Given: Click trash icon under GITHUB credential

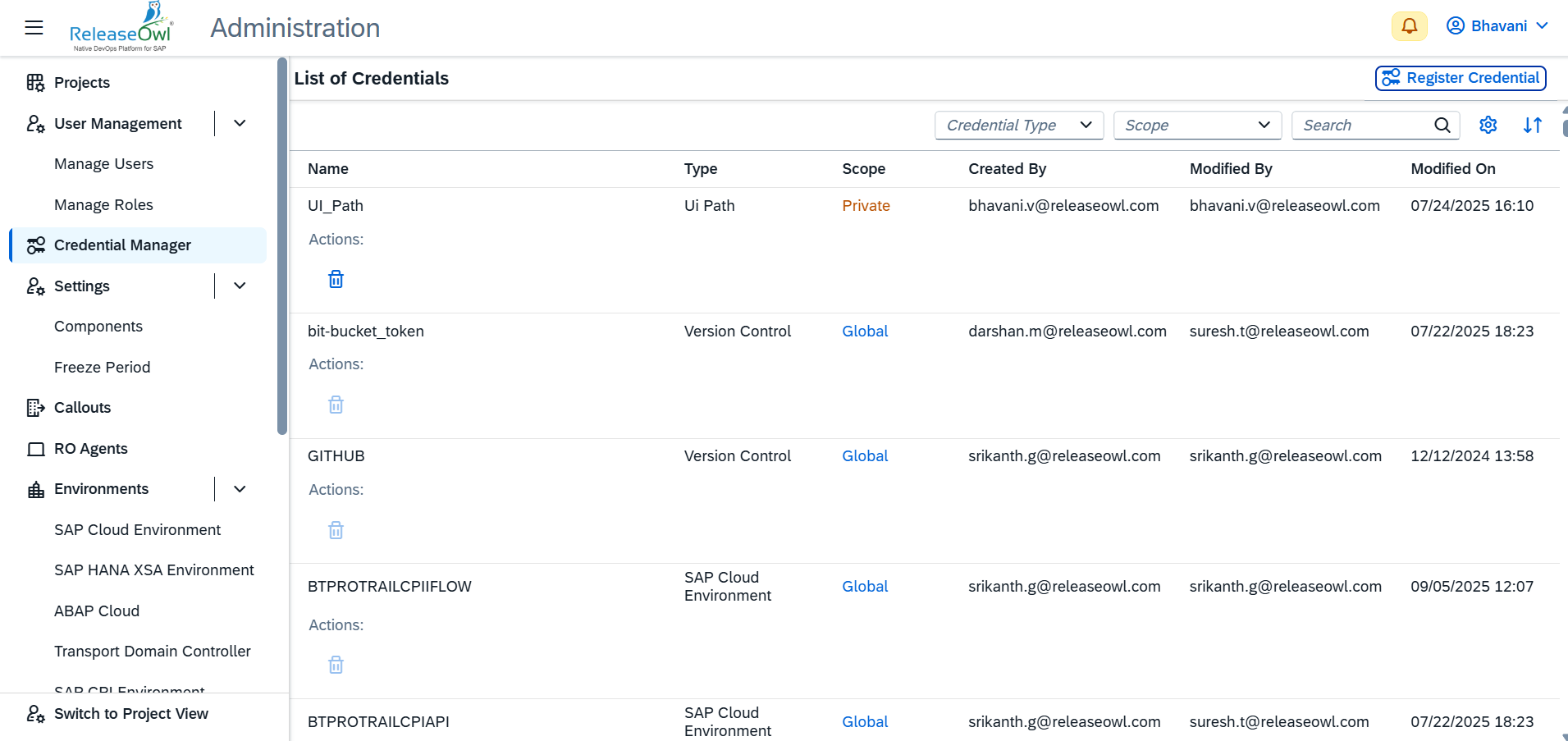Looking at the screenshot, I should [x=336, y=531].
